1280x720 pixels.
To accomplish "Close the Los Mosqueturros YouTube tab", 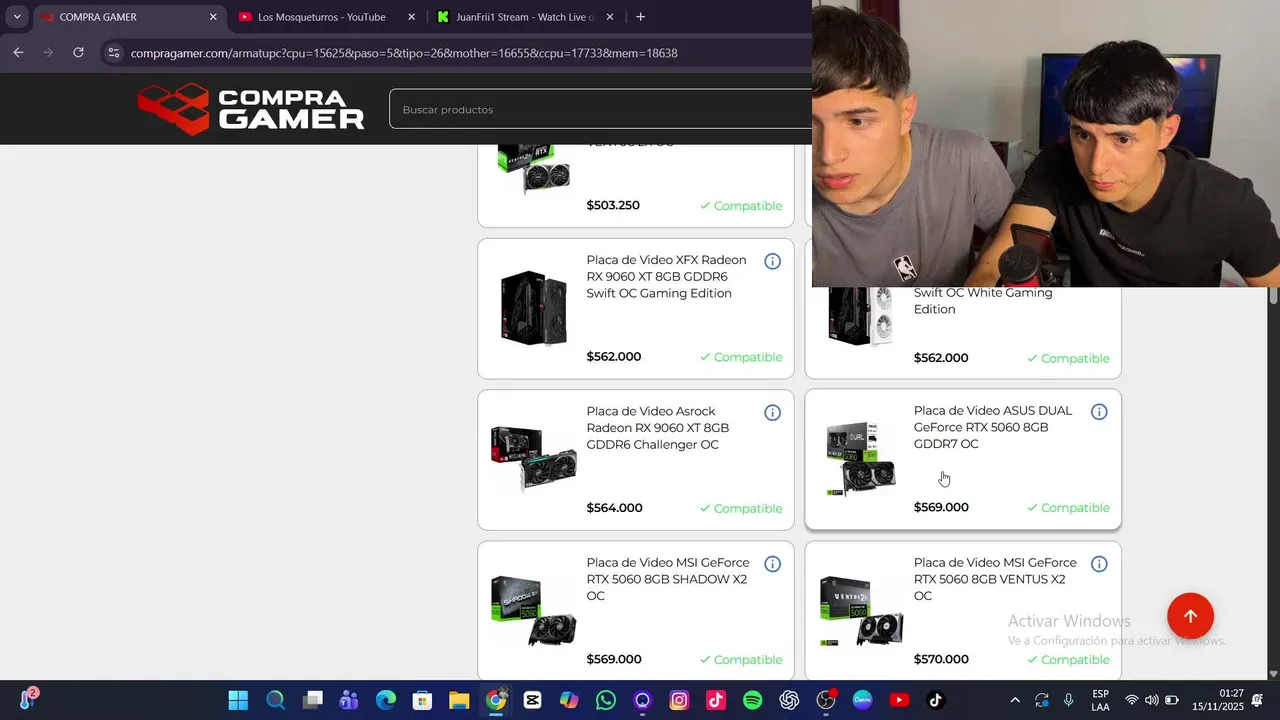I will [411, 17].
